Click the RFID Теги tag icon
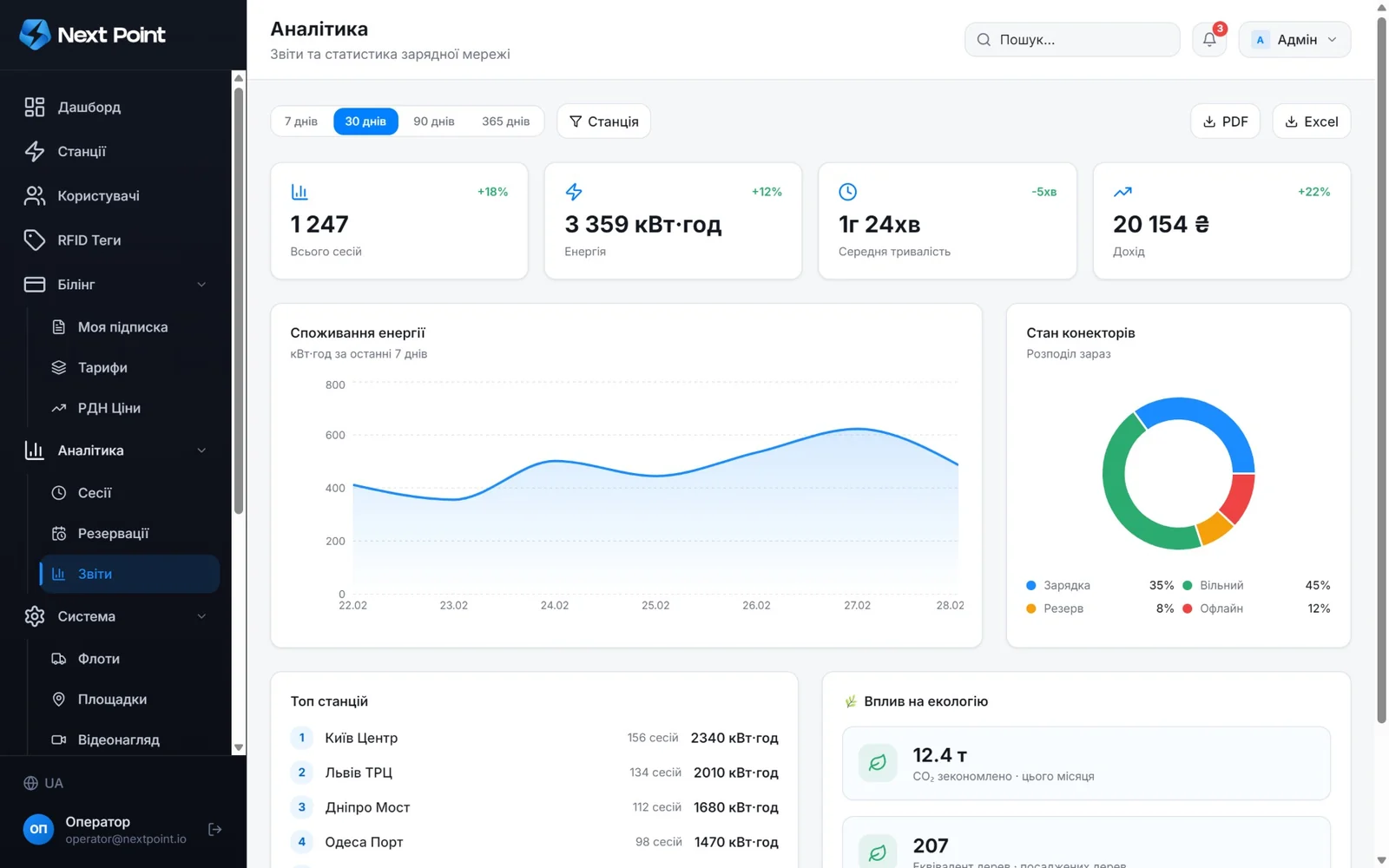This screenshot has width=1389, height=868. point(35,240)
